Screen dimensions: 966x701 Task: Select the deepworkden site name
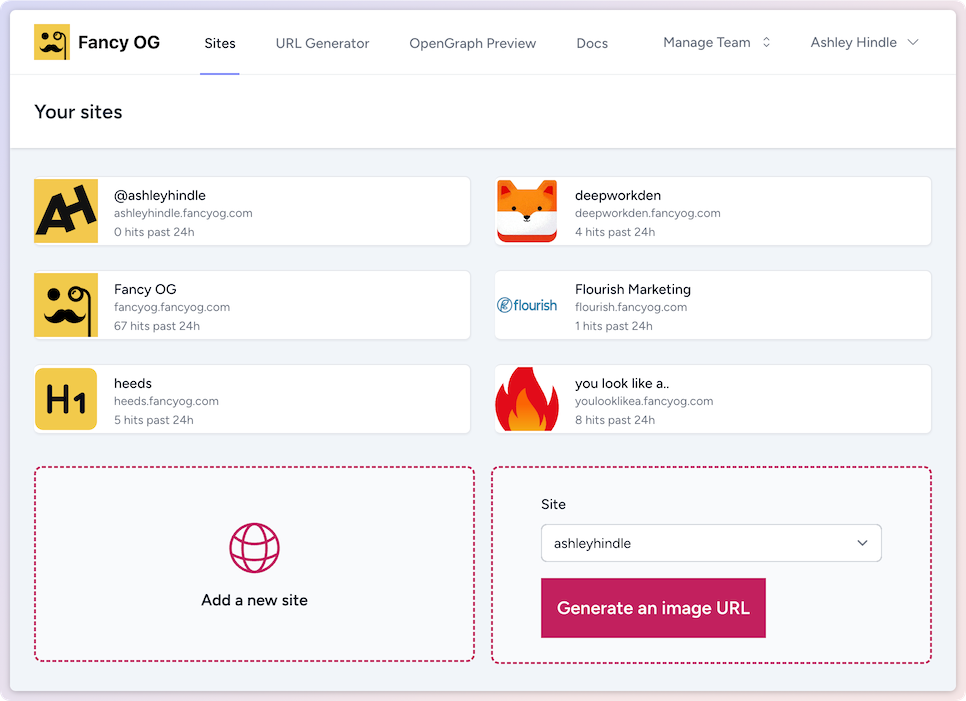pos(617,195)
